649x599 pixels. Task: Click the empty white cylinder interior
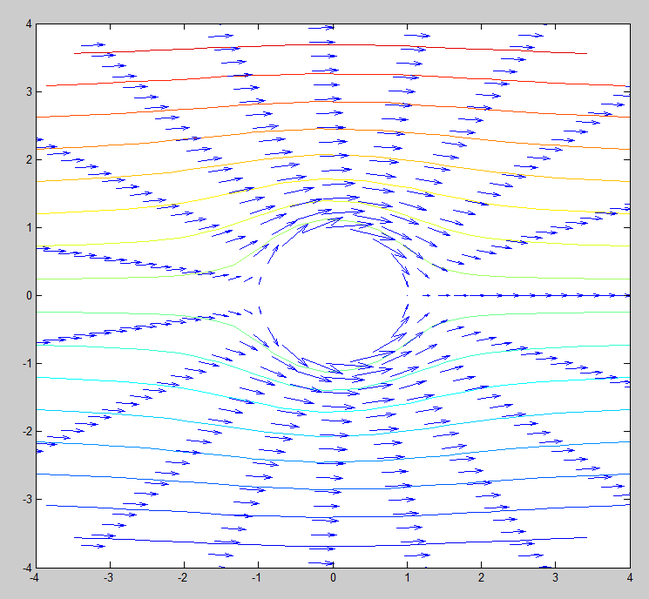pyautogui.click(x=333, y=295)
